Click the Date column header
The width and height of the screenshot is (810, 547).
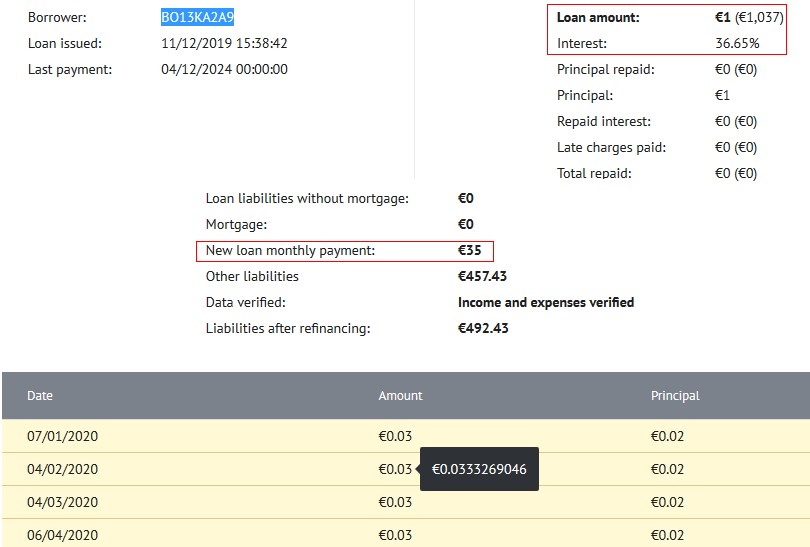(40, 396)
